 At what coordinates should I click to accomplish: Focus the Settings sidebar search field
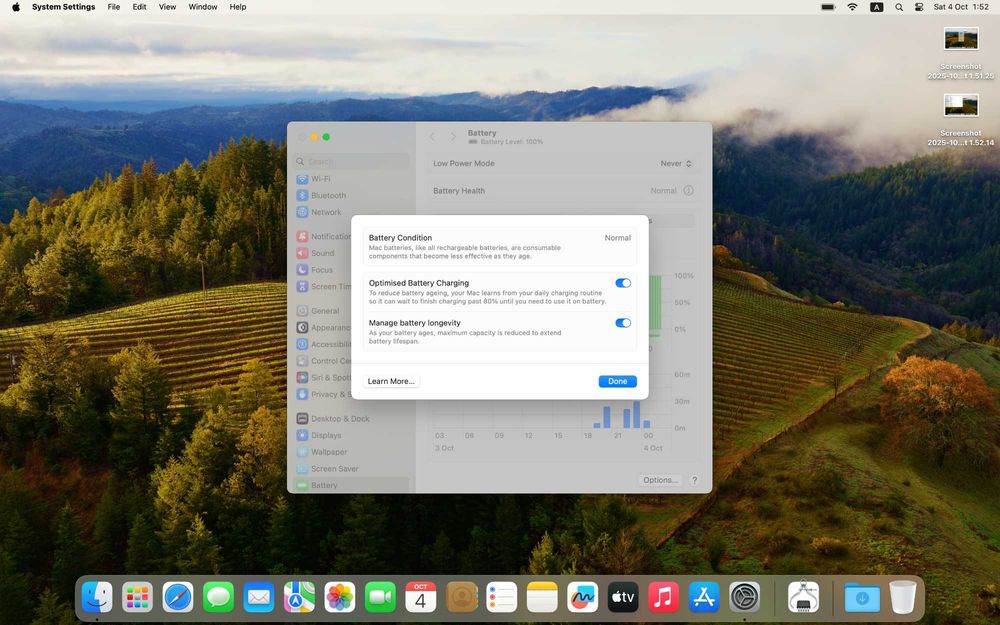point(351,162)
